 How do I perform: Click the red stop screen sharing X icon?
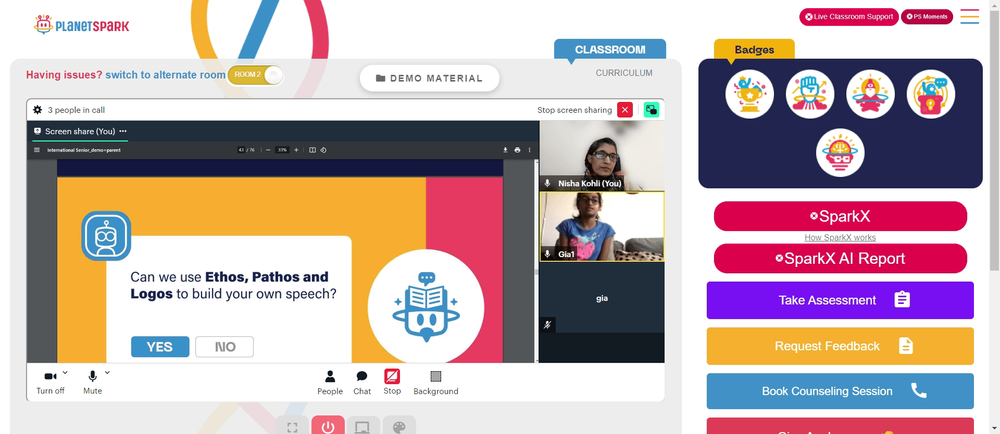(625, 110)
